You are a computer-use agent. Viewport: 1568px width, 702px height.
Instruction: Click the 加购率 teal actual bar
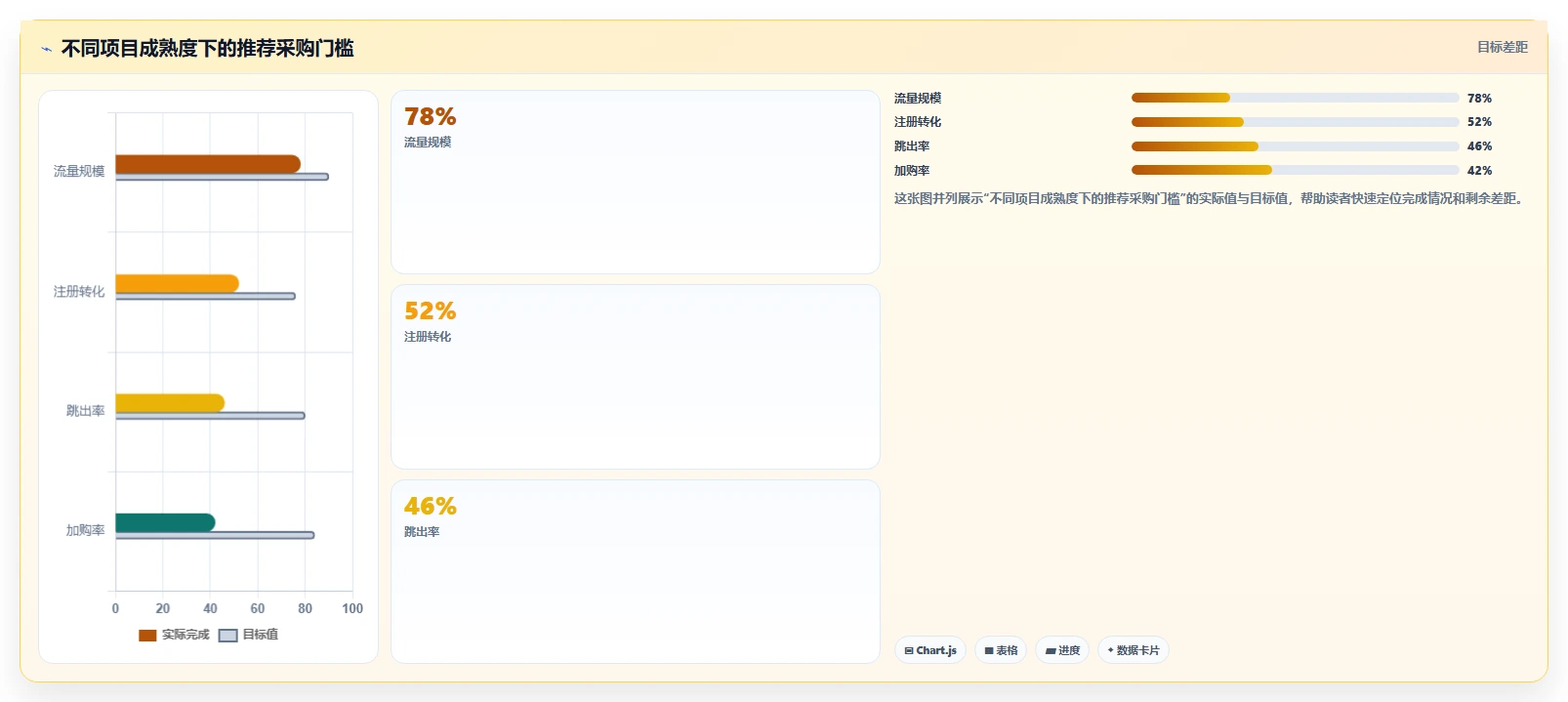(x=165, y=522)
